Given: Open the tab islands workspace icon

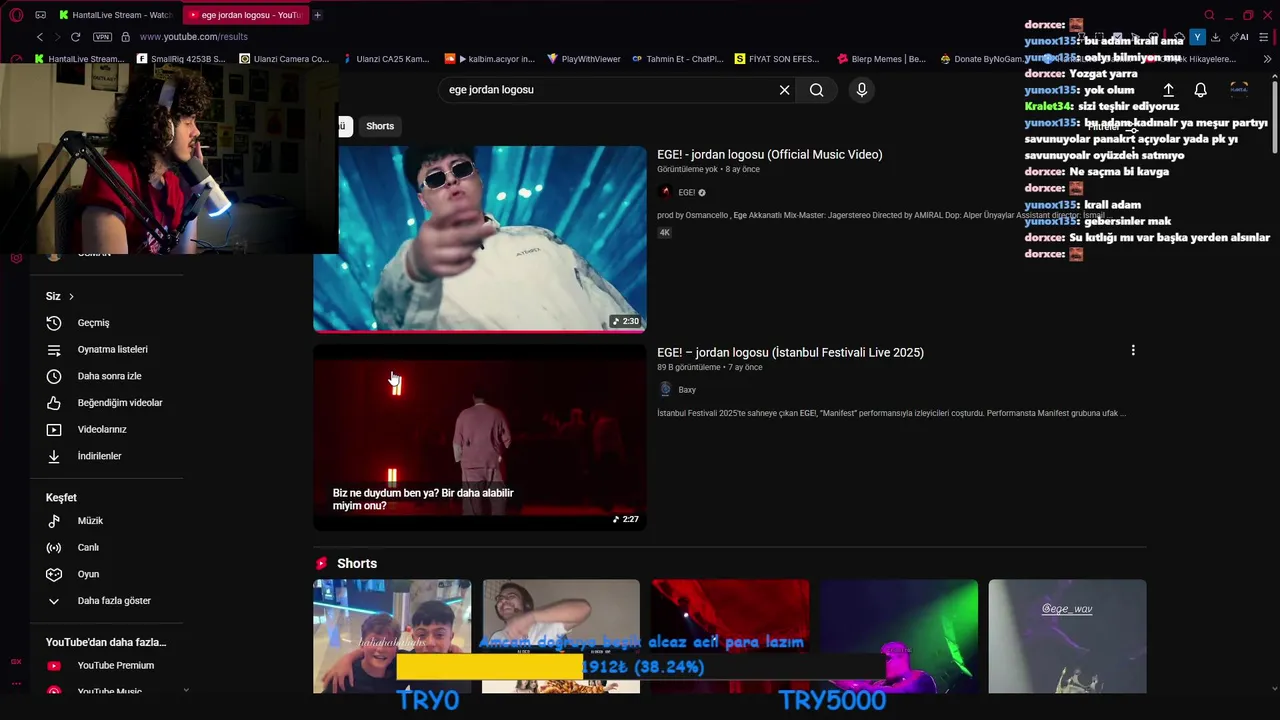Looking at the screenshot, I should 40,15.
